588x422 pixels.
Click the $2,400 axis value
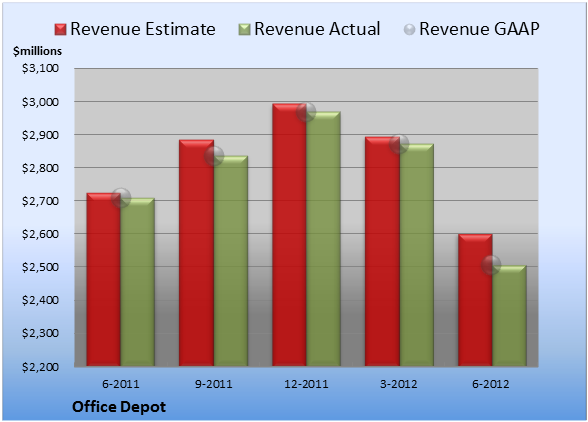click(40, 300)
